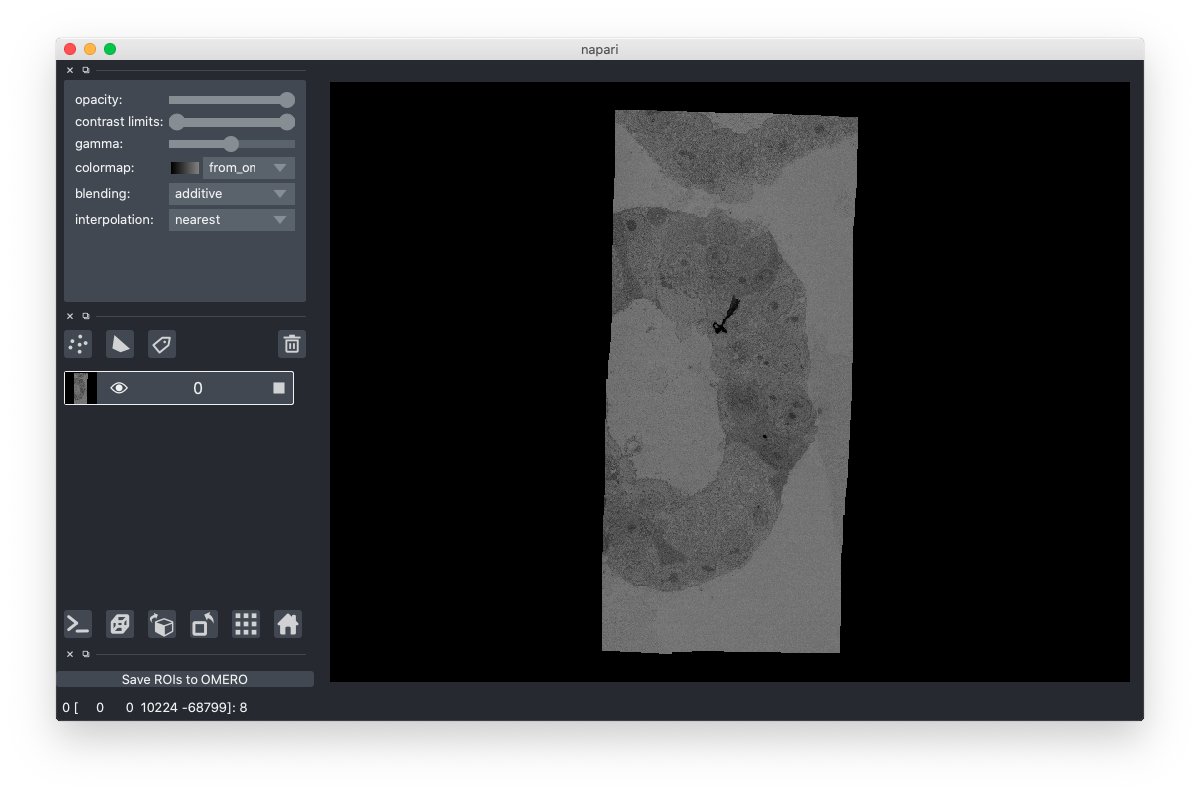This screenshot has width=1200, height=795.
Task: Open the colormap dropdown
Action: pyautogui.click(x=249, y=167)
